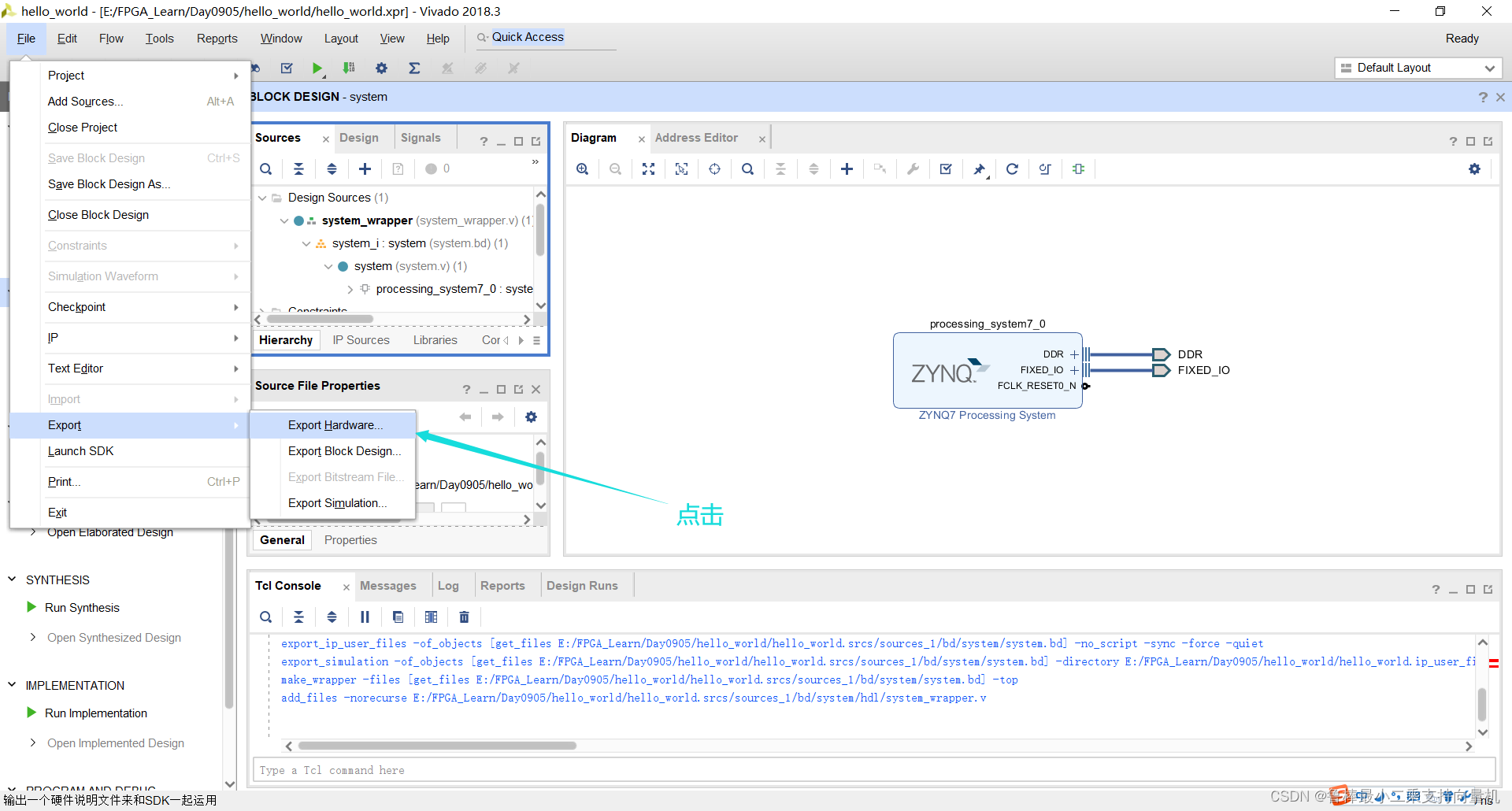Switch to IP Sources tab

click(x=361, y=340)
